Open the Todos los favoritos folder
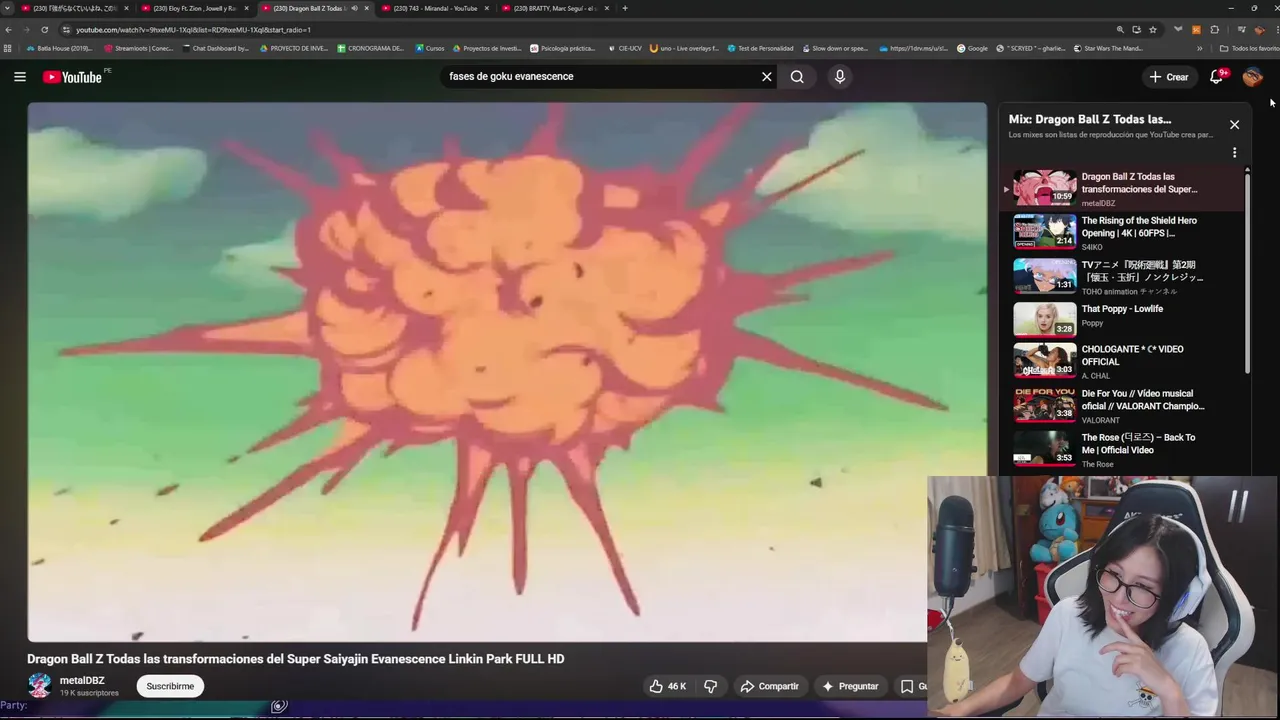Image resolution: width=1280 pixels, height=720 pixels. click(1249, 48)
